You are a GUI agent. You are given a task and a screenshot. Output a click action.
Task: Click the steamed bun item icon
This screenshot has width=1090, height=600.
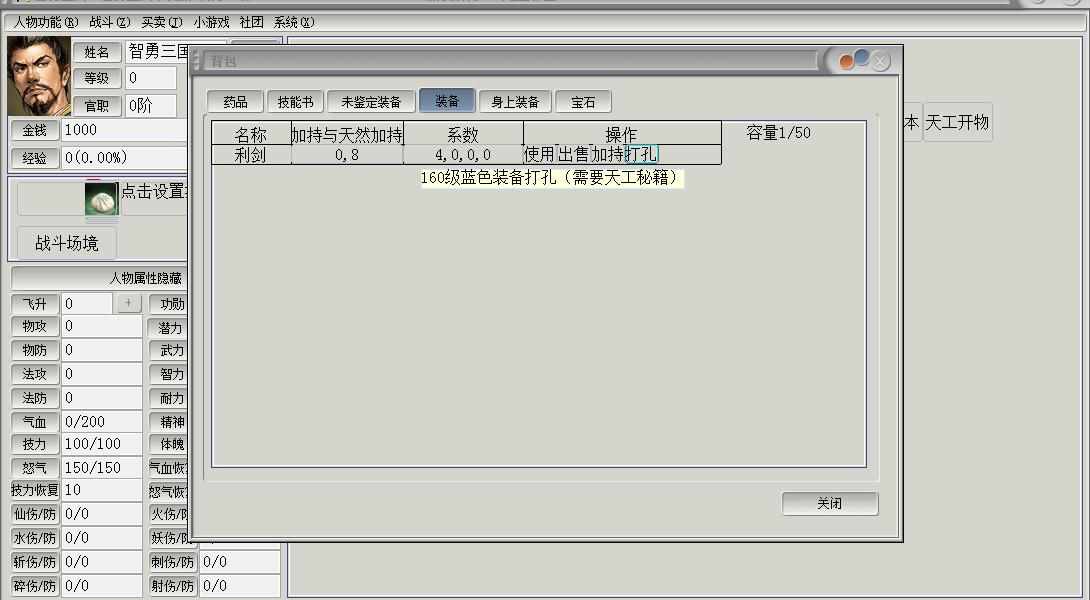(x=102, y=198)
